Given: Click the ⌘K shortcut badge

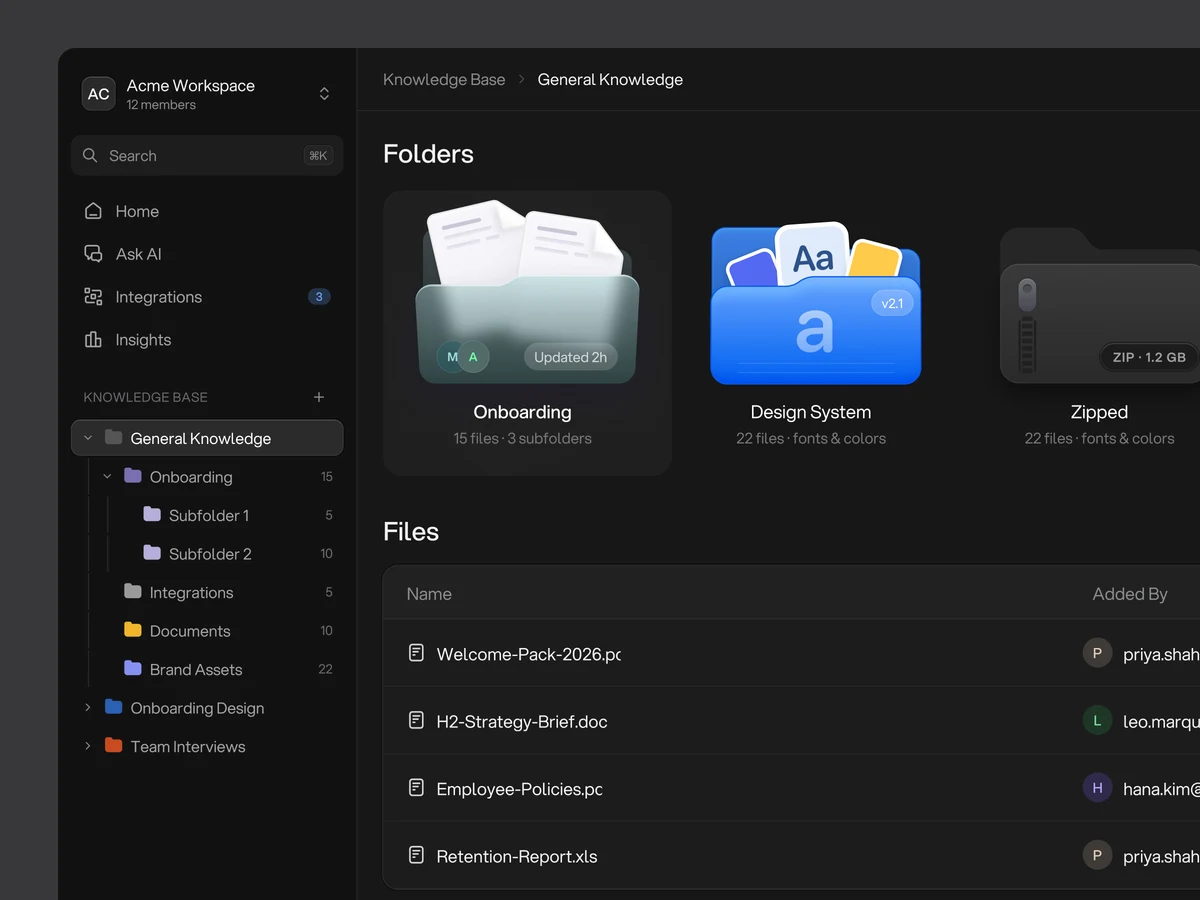Looking at the screenshot, I should pyautogui.click(x=318, y=156).
